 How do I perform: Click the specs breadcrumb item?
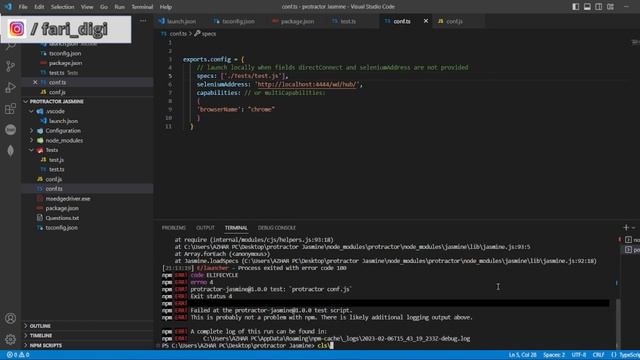tap(205, 34)
